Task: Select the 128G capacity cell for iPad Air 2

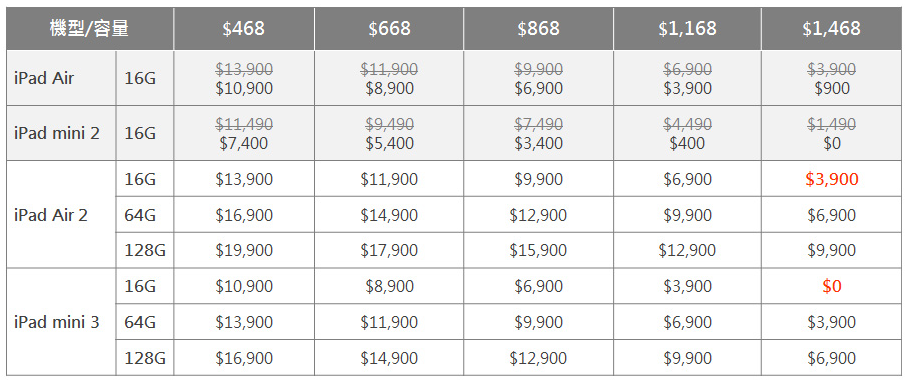Action: (145, 250)
